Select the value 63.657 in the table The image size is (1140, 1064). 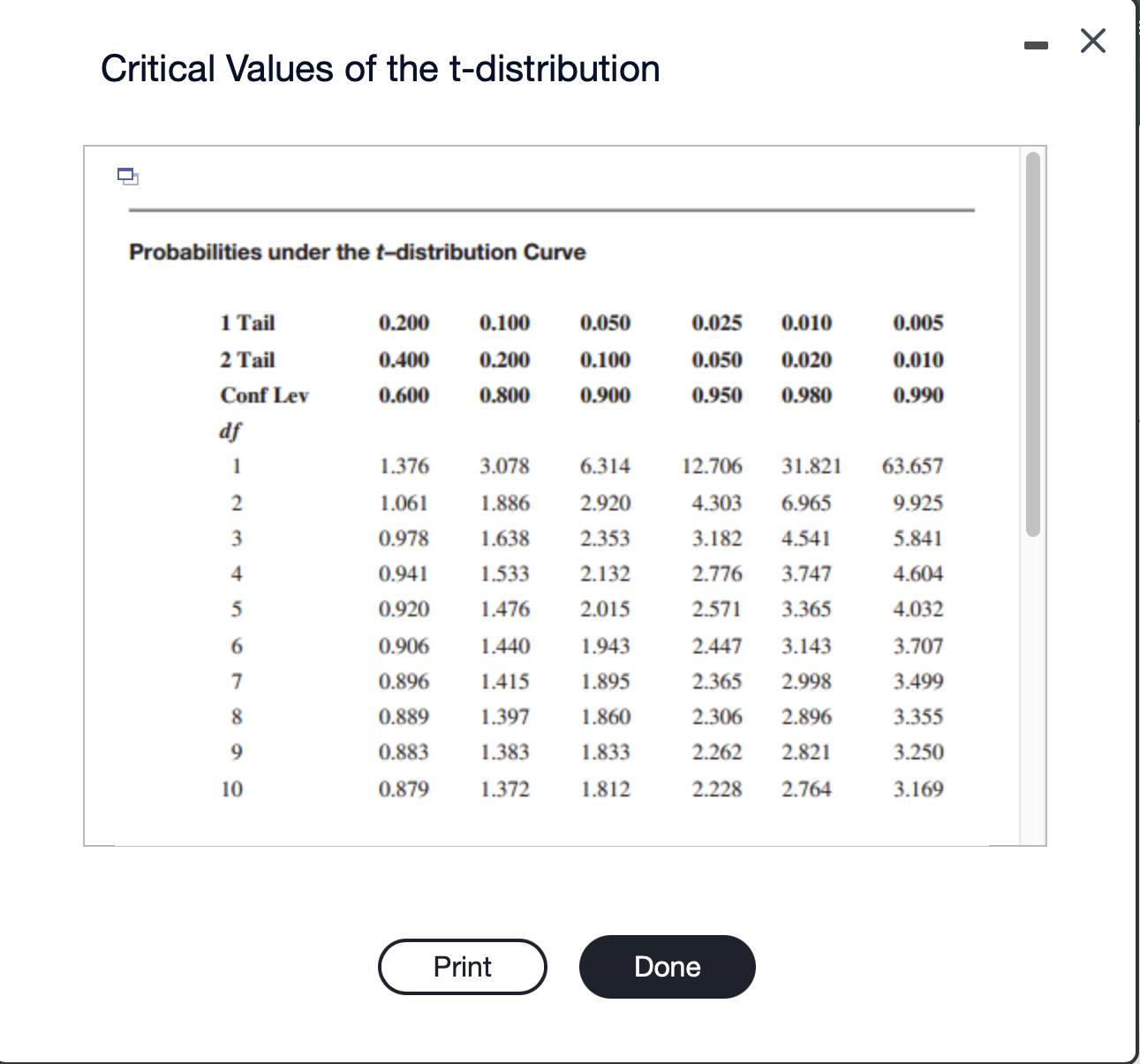914,466
